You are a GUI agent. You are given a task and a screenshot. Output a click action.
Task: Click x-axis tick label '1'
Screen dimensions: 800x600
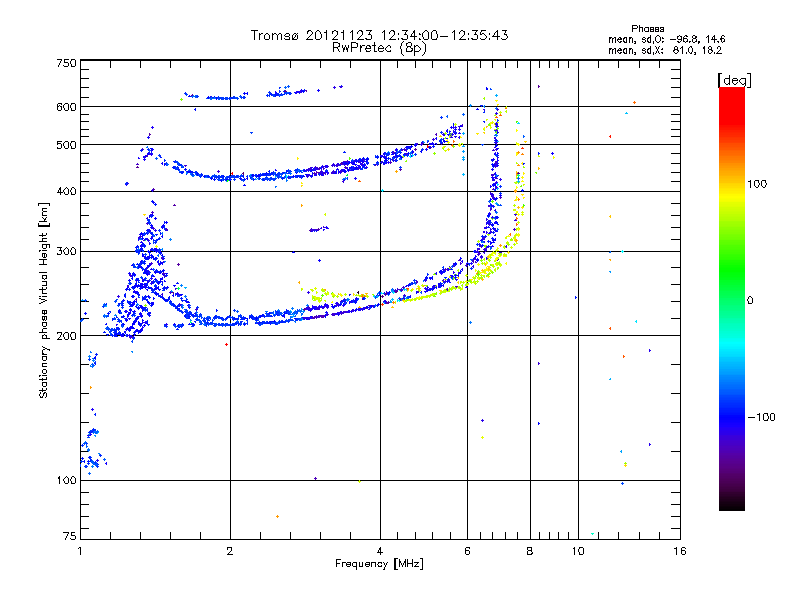pos(80,551)
